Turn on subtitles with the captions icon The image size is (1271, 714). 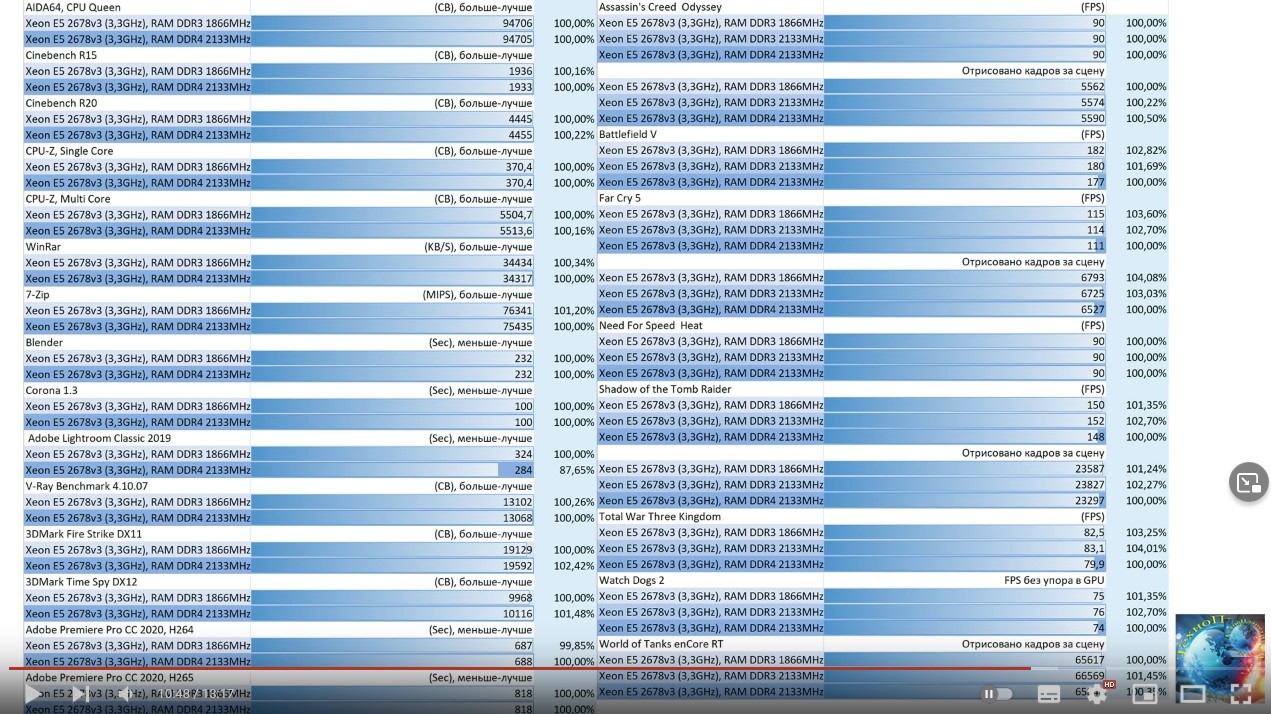[1048, 694]
